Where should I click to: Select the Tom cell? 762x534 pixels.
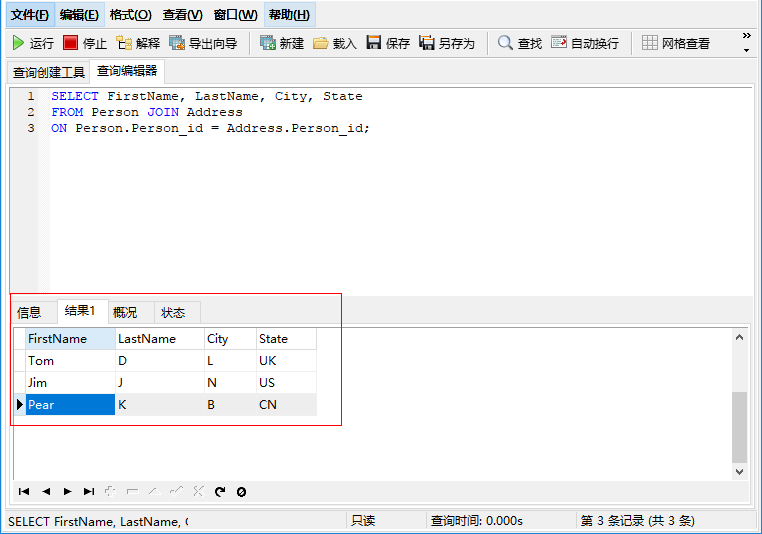pos(70,361)
